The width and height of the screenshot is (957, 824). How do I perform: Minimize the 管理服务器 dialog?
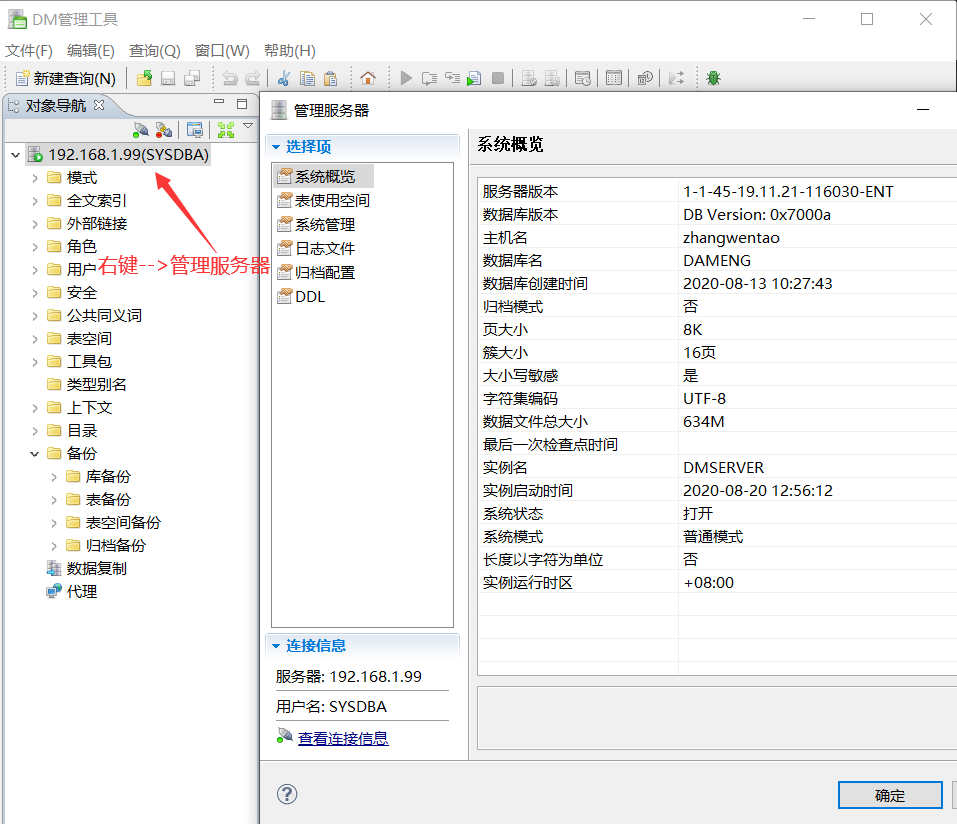(923, 110)
